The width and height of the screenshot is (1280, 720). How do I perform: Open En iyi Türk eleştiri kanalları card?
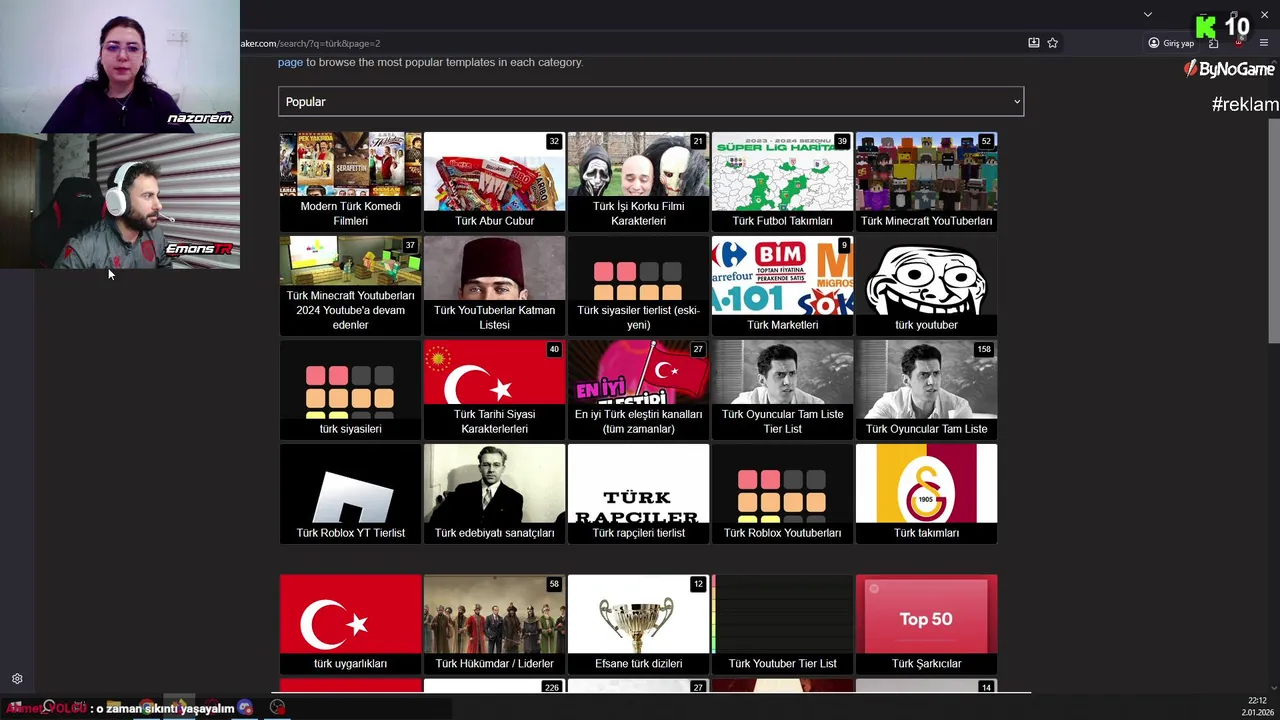click(638, 390)
